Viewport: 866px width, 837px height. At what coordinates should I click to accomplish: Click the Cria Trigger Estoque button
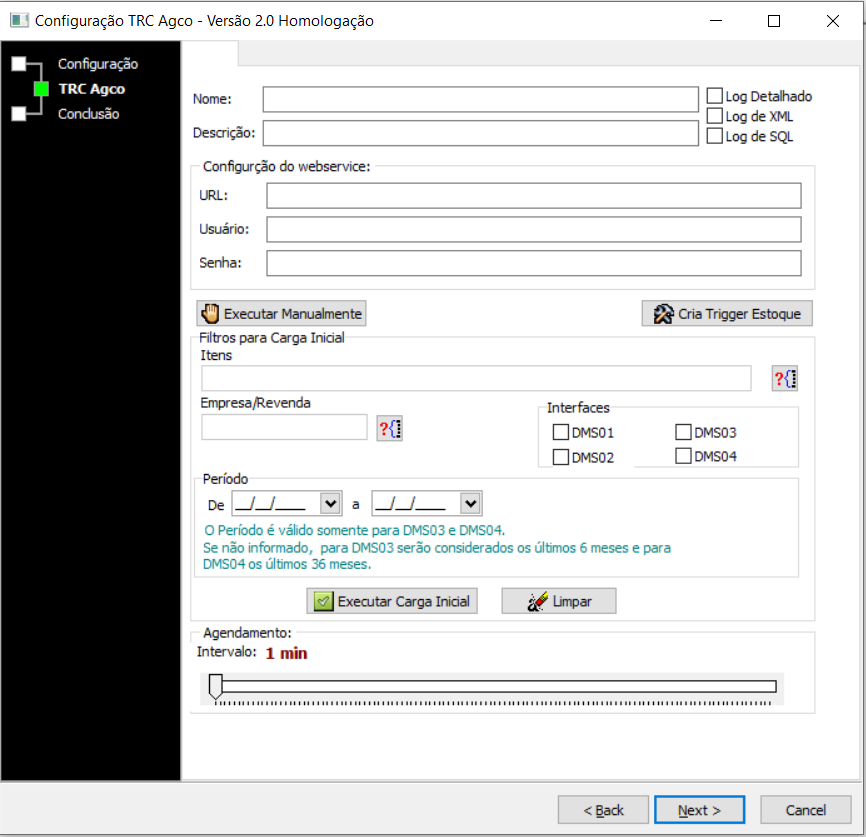point(727,313)
